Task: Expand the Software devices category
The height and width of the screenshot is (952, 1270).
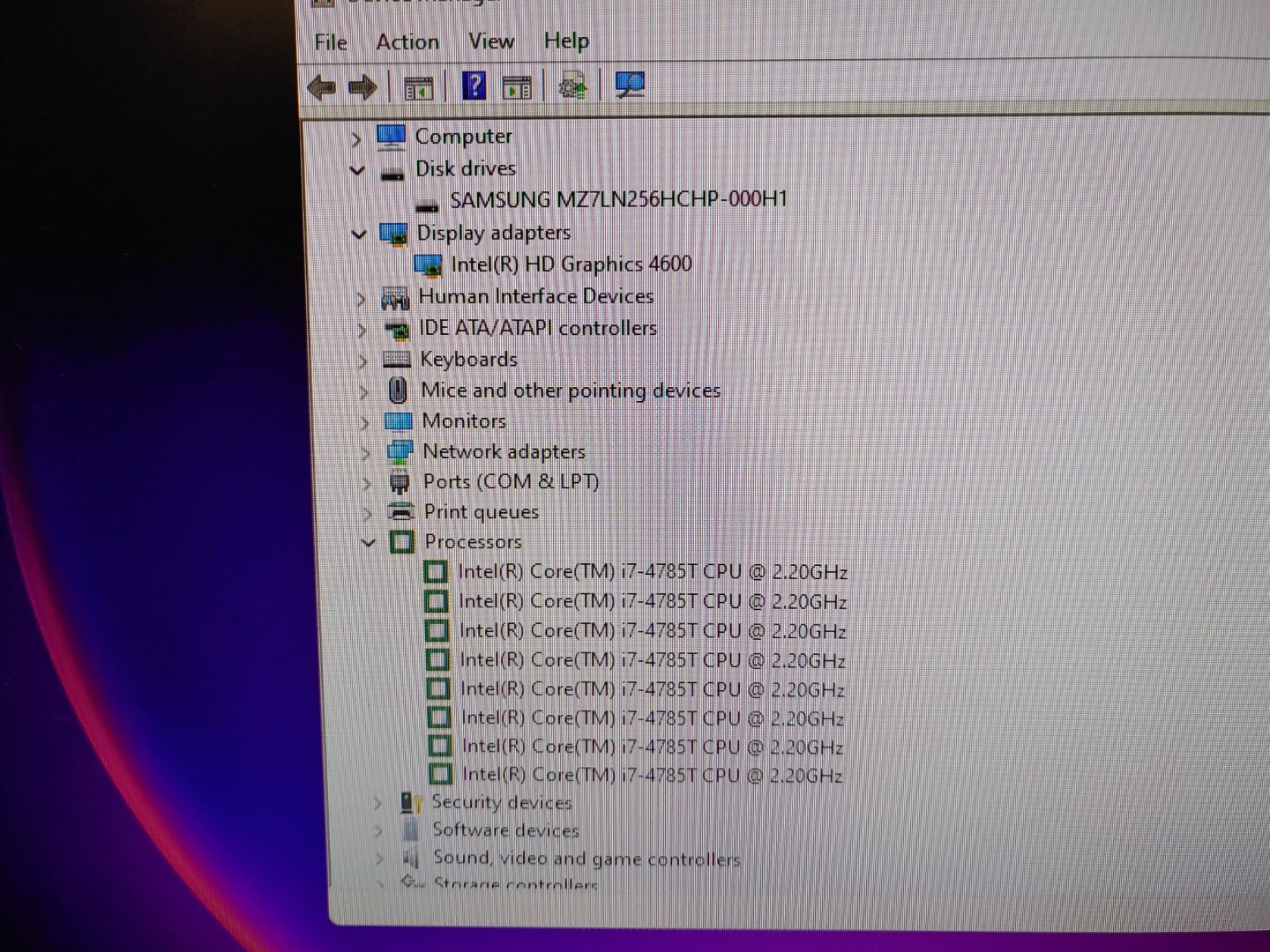Action: 379,831
